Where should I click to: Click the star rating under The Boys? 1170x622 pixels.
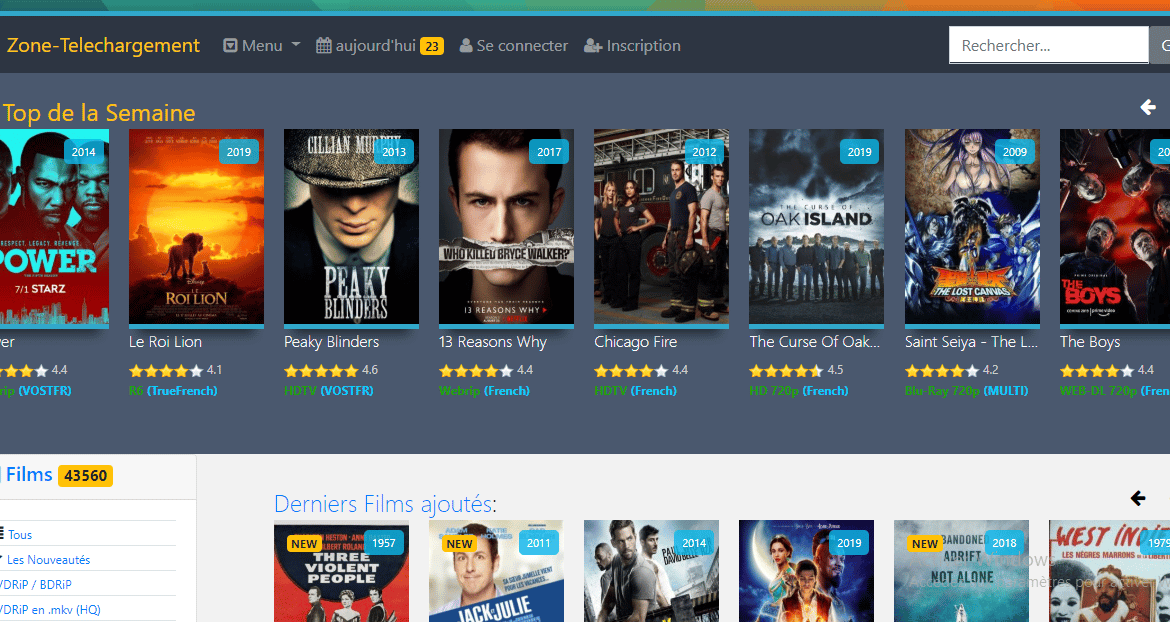(1097, 371)
